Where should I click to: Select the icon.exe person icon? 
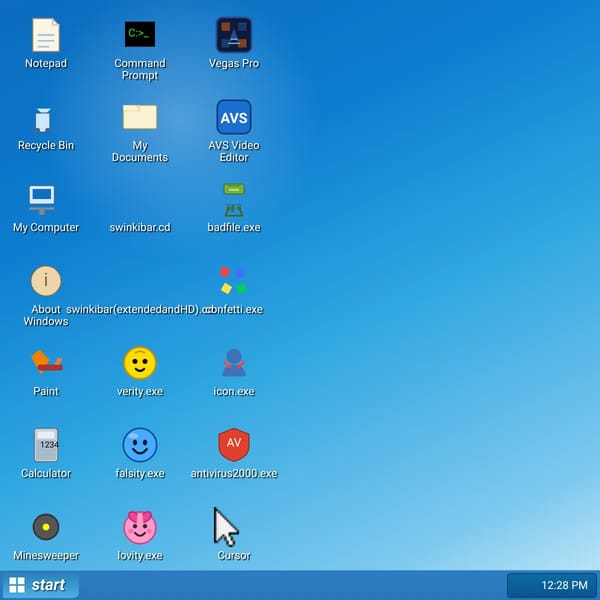[234, 362]
